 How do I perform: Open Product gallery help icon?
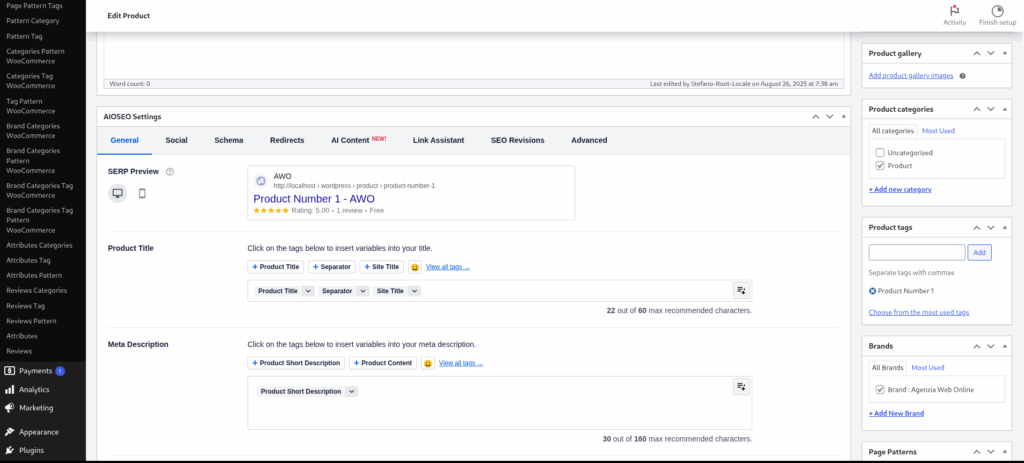tap(963, 76)
